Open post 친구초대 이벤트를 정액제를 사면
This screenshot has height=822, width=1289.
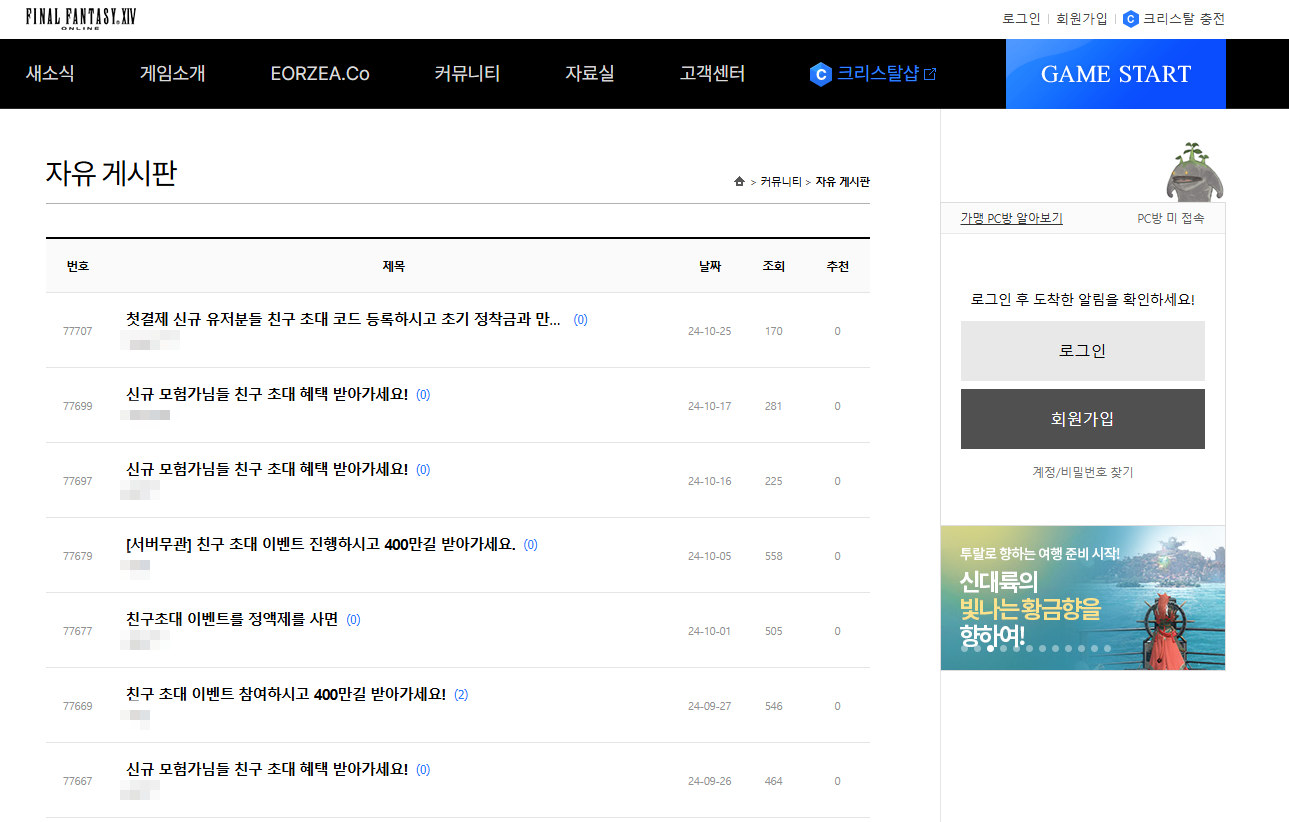[x=232, y=619]
